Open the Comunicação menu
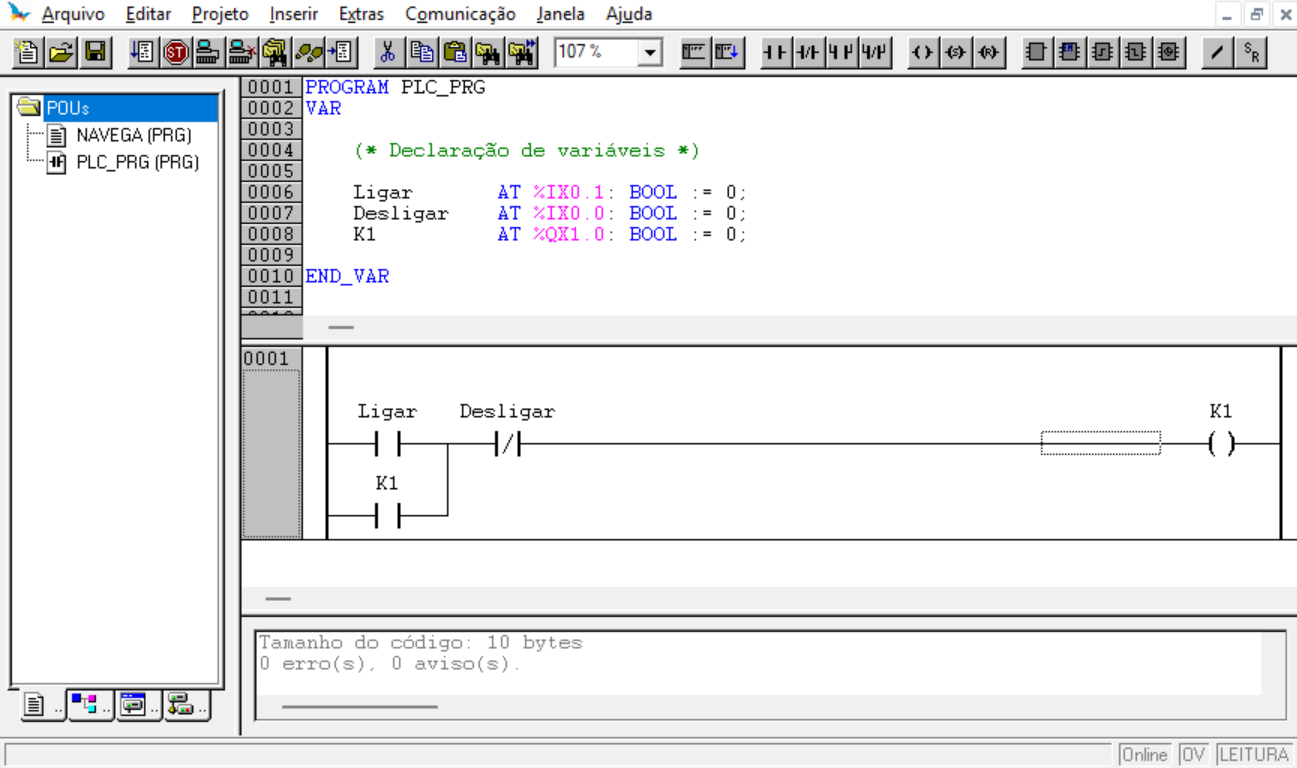Viewport: 1297px width, 768px height. pos(460,14)
